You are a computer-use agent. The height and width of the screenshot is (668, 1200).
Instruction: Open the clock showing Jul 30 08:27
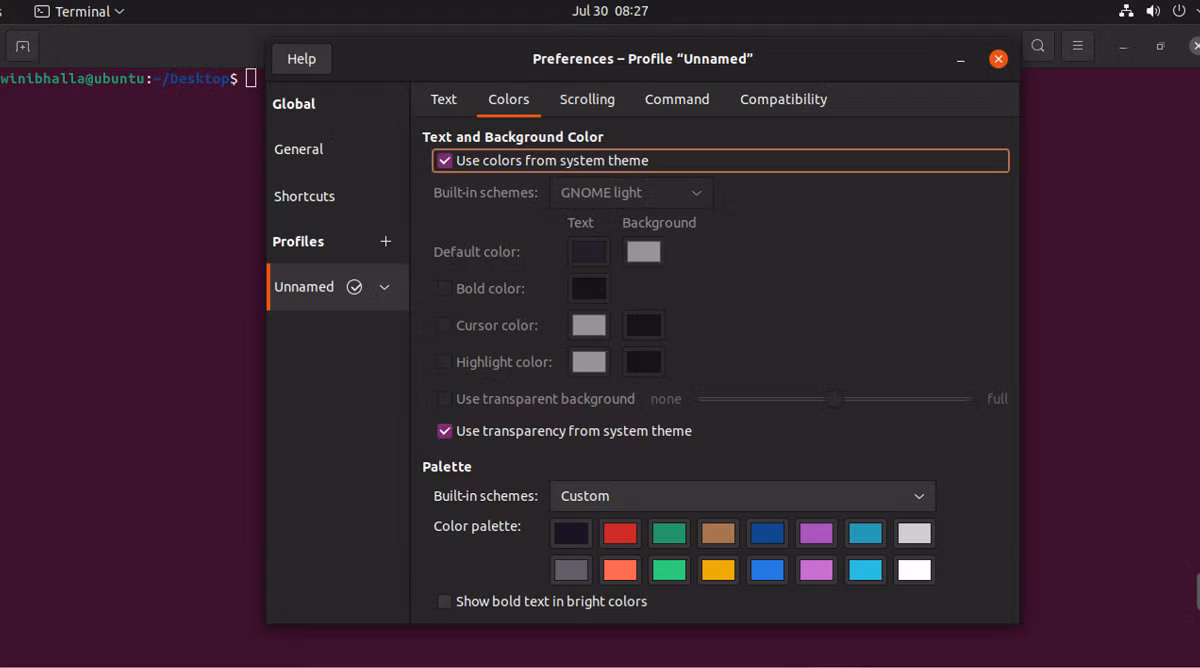coord(610,11)
